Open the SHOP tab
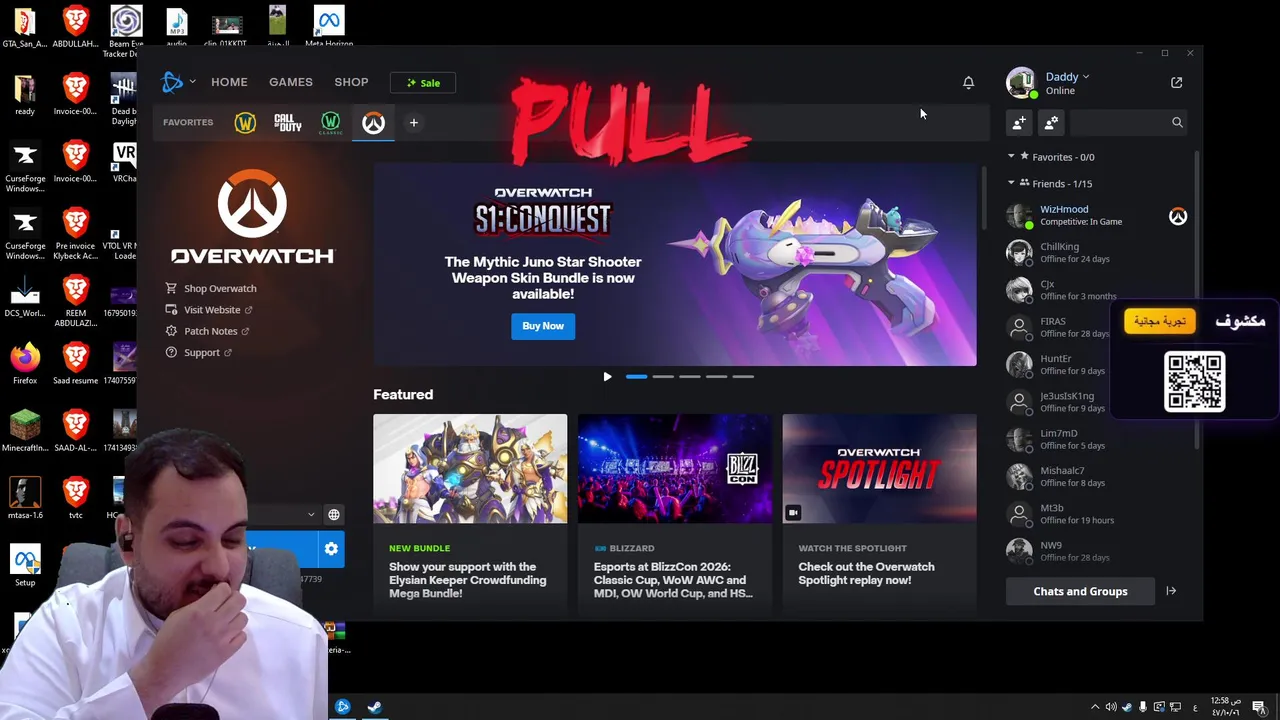This screenshot has width=1280, height=720. [x=351, y=82]
